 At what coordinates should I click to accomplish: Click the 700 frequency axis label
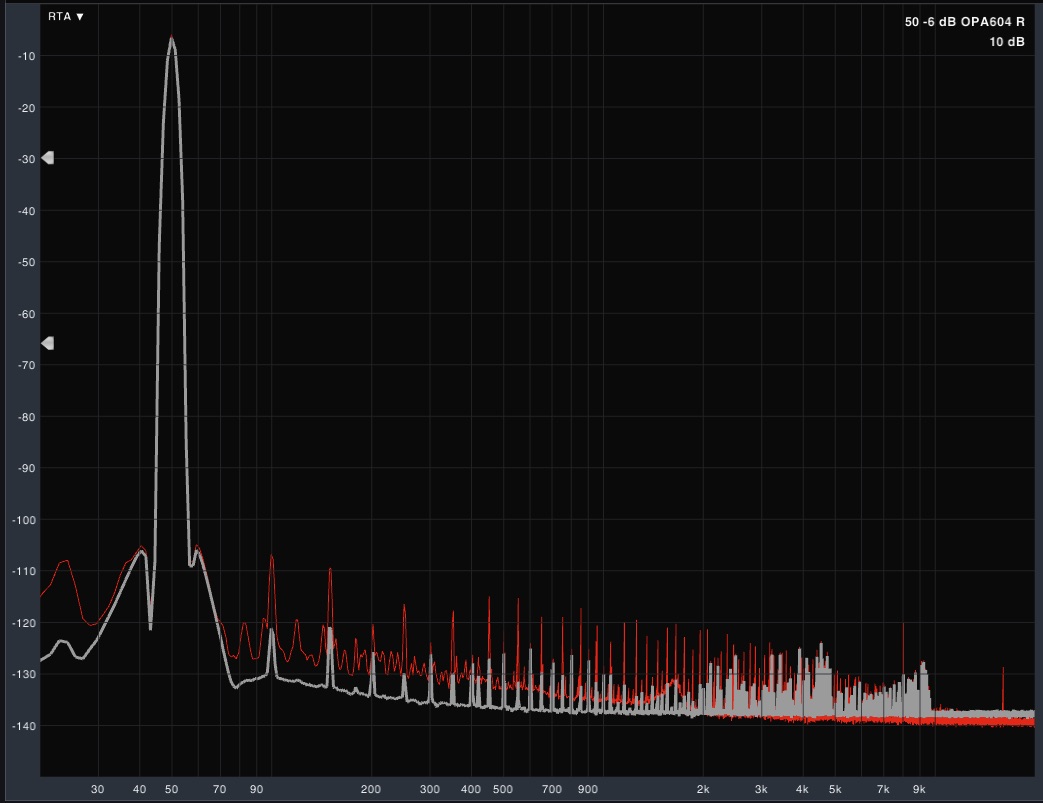tap(551, 790)
